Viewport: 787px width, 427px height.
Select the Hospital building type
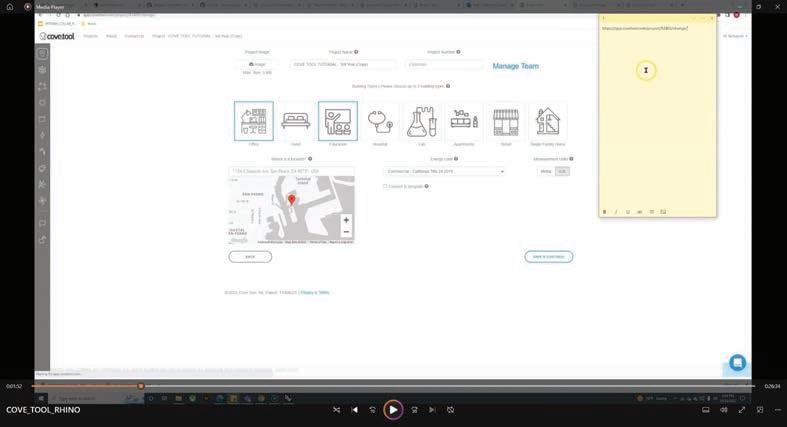(x=380, y=121)
